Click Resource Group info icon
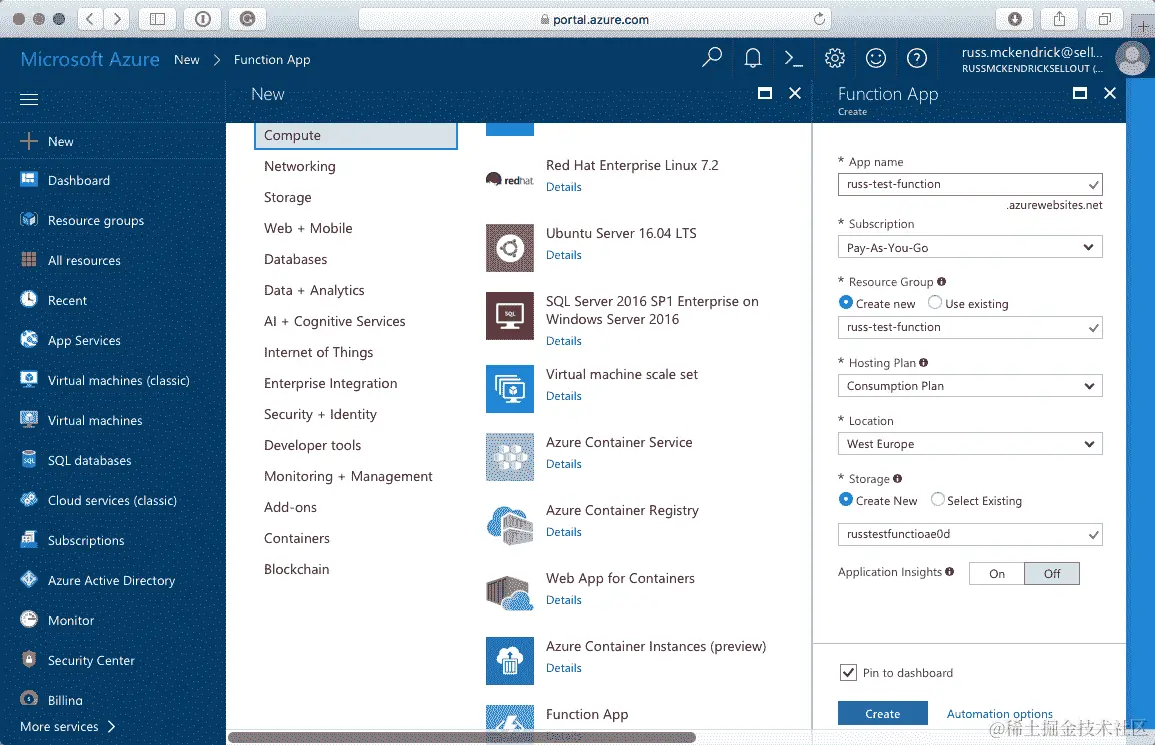 coord(941,281)
